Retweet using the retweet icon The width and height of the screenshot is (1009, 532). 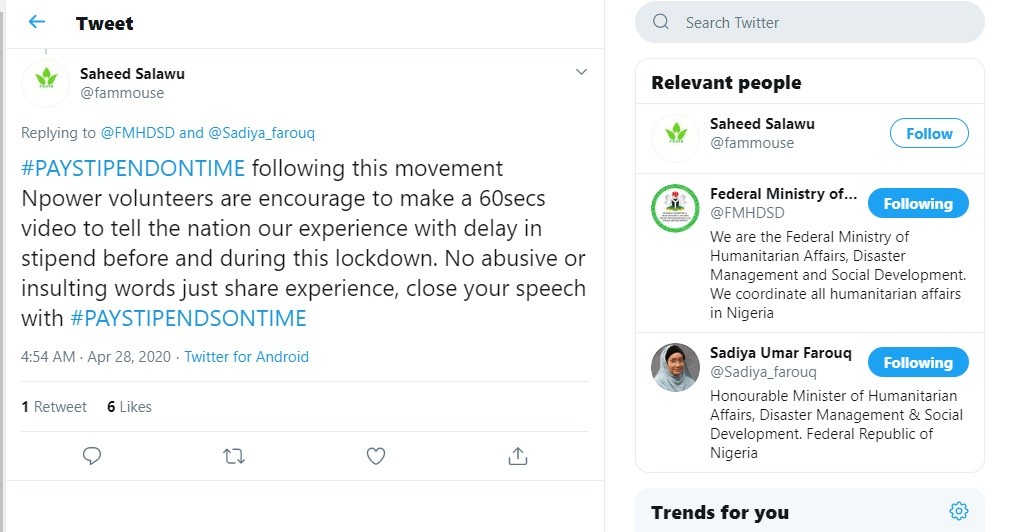(x=233, y=456)
